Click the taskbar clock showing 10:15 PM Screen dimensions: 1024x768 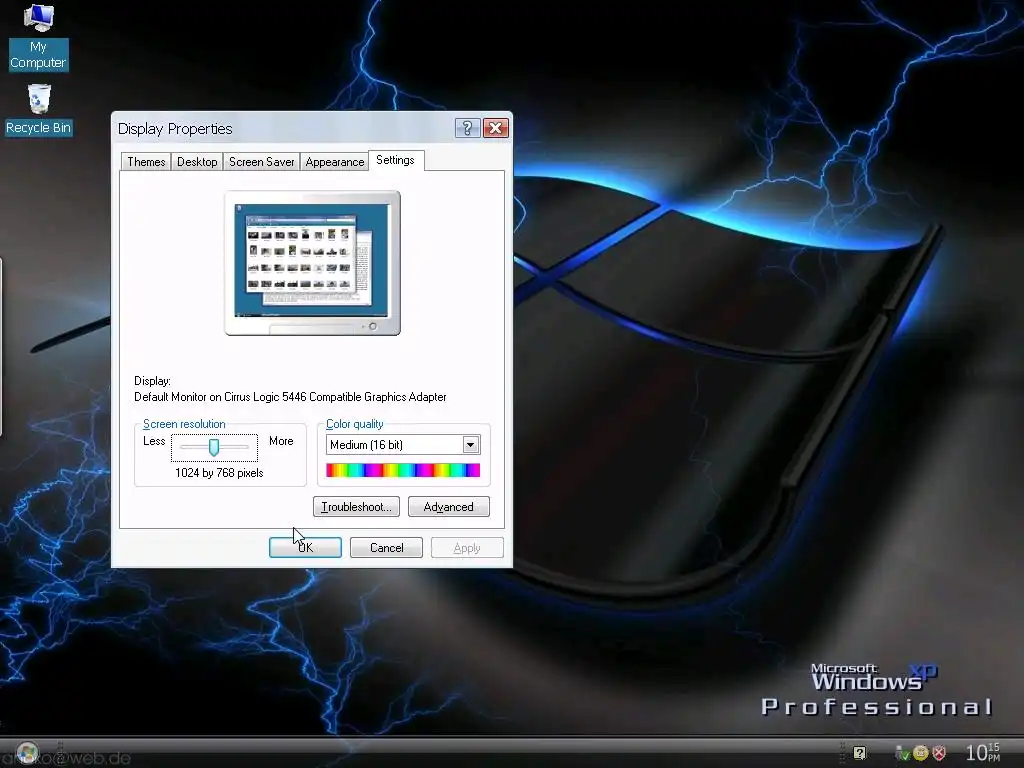click(x=983, y=752)
